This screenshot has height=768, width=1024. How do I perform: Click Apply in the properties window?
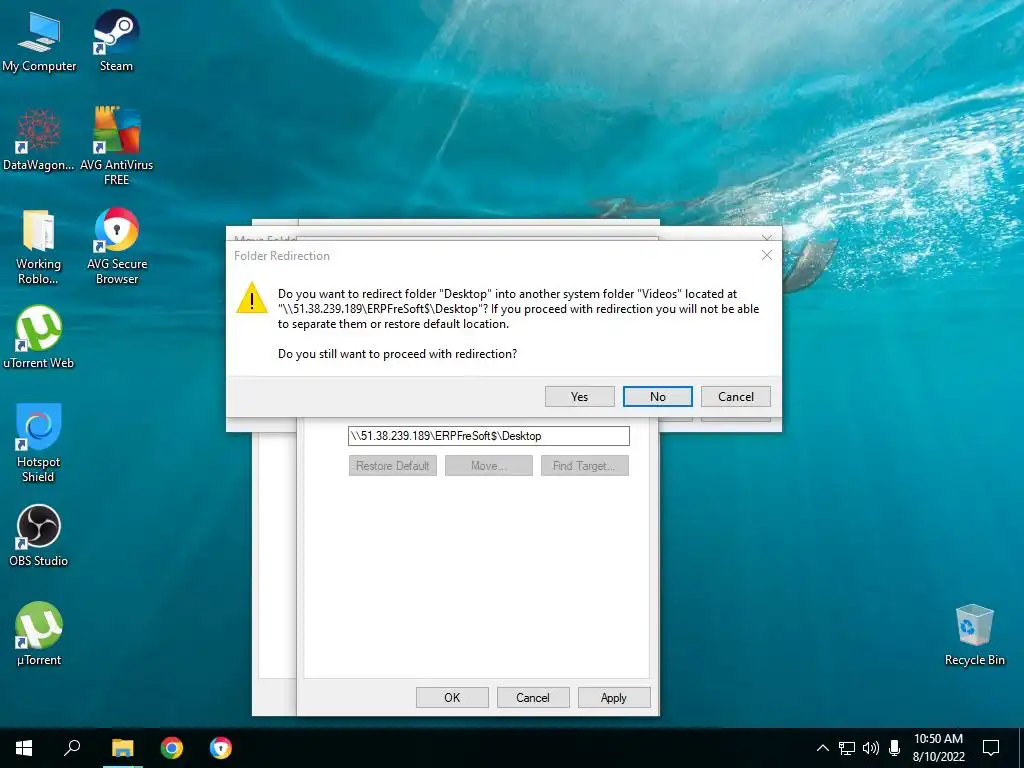[614, 697]
